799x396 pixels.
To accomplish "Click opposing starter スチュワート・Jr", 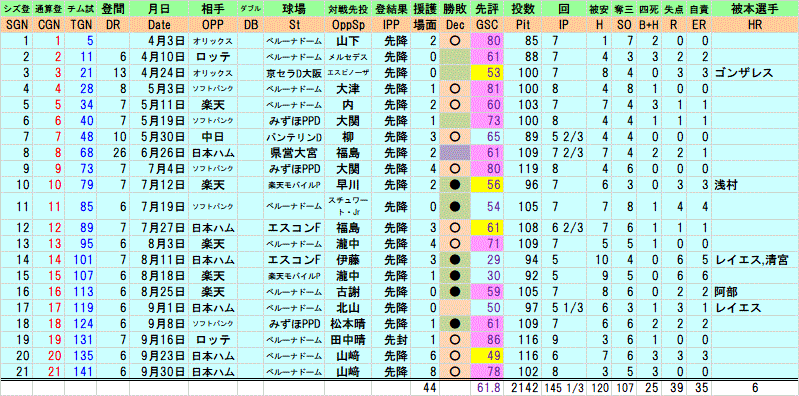I will click(x=347, y=206).
